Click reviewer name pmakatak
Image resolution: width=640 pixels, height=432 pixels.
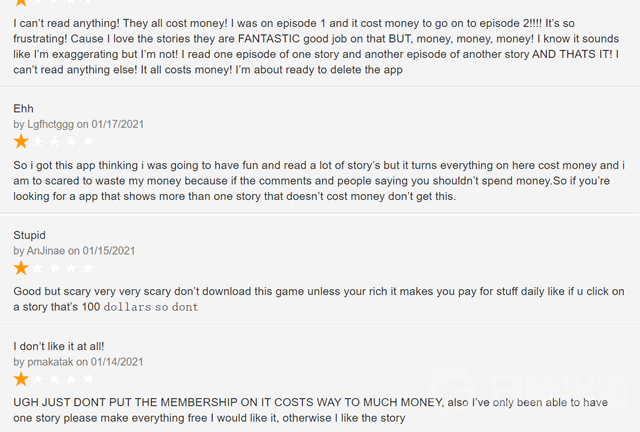50,362
